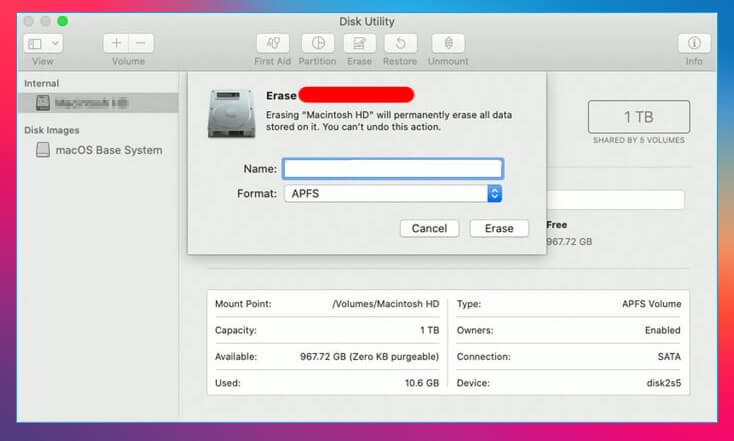
Task: Confirm with the Erase button
Action: tap(499, 228)
